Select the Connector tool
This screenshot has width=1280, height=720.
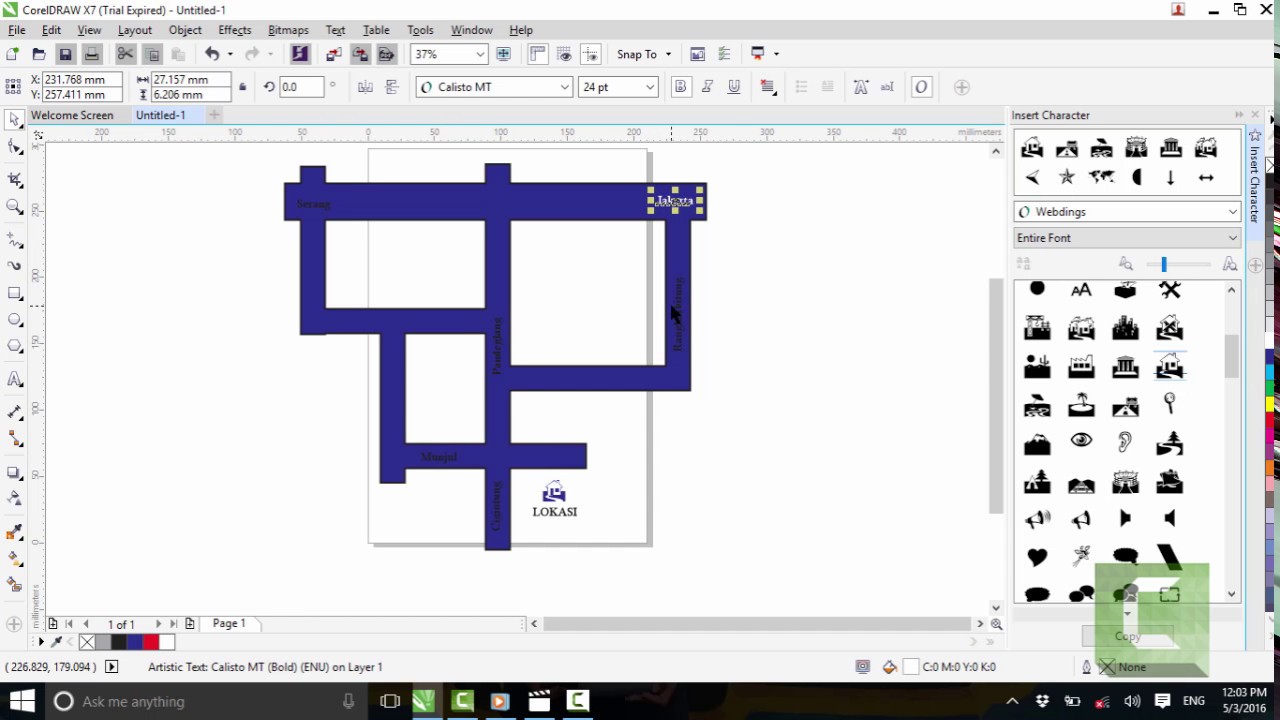click(x=14, y=439)
